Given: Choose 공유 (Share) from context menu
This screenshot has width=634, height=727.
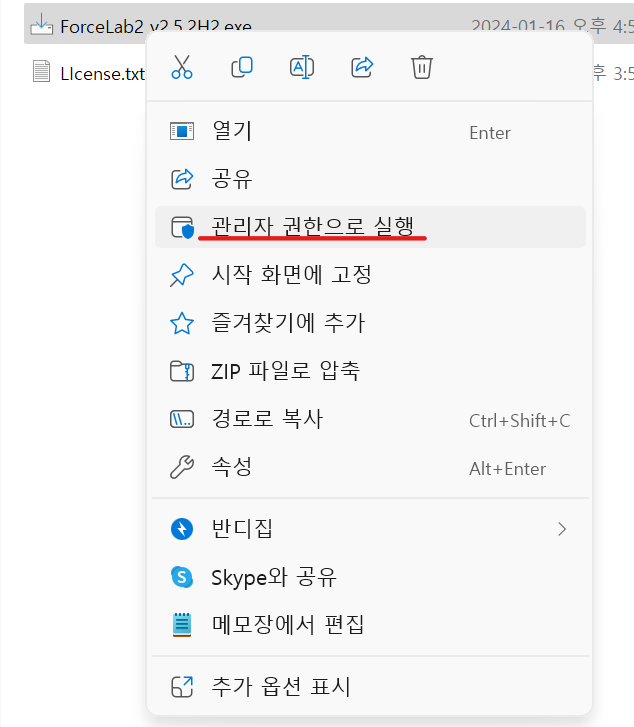Looking at the screenshot, I should point(370,179).
